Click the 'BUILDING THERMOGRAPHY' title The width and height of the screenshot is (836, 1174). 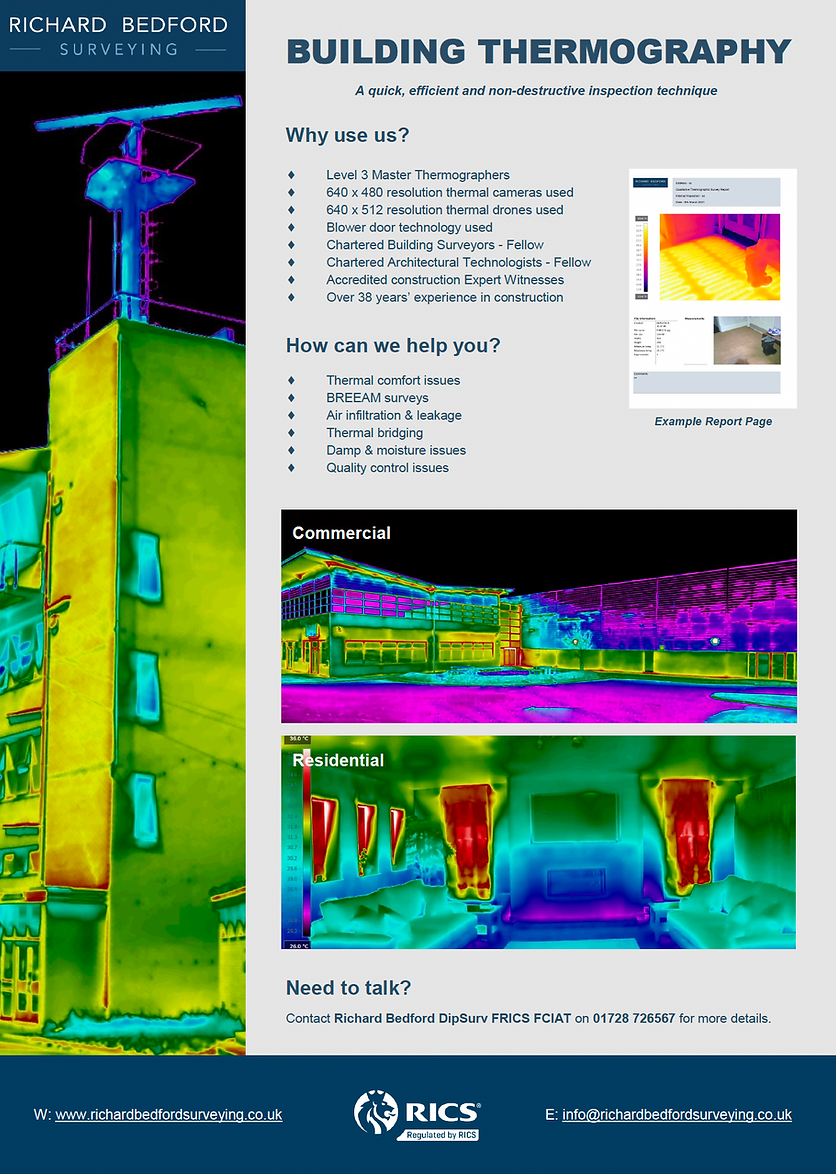coord(539,52)
